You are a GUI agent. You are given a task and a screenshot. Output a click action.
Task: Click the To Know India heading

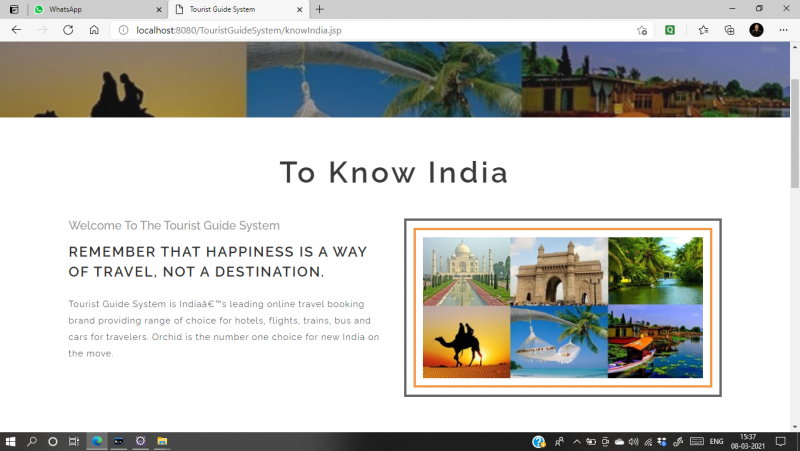pos(394,172)
